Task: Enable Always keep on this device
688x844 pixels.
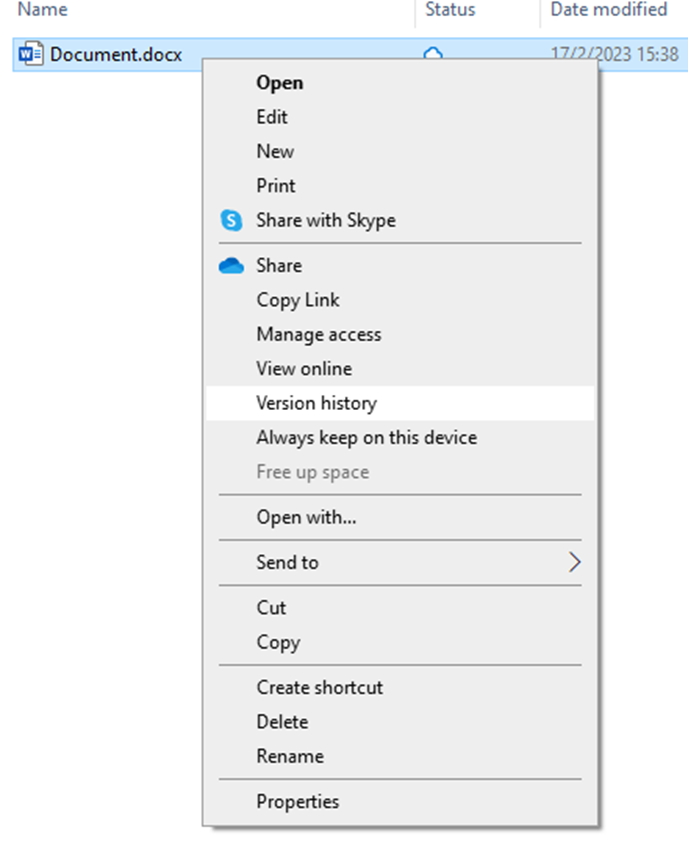Action: click(x=366, y=437)
